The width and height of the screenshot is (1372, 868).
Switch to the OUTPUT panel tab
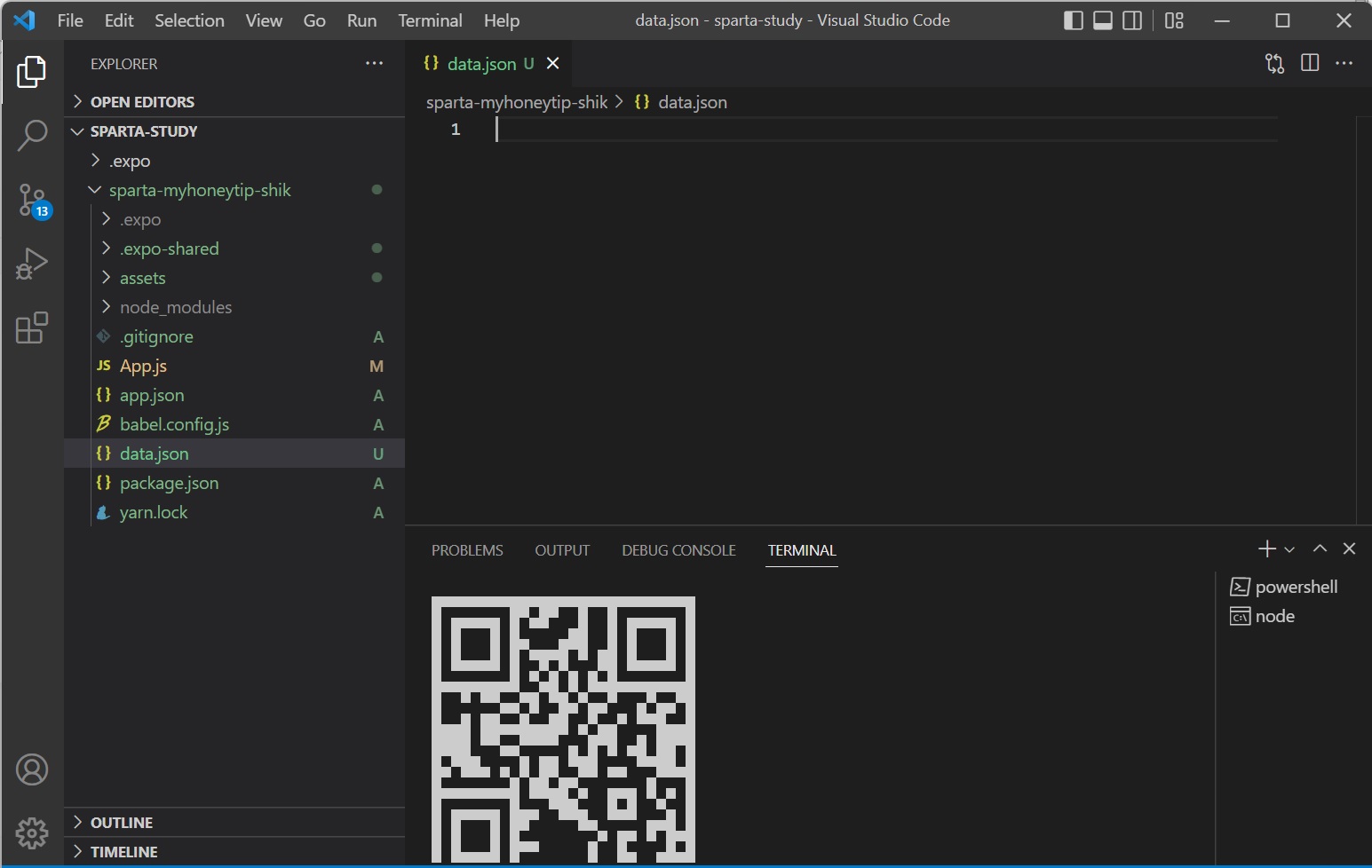[x=562, y=550]
